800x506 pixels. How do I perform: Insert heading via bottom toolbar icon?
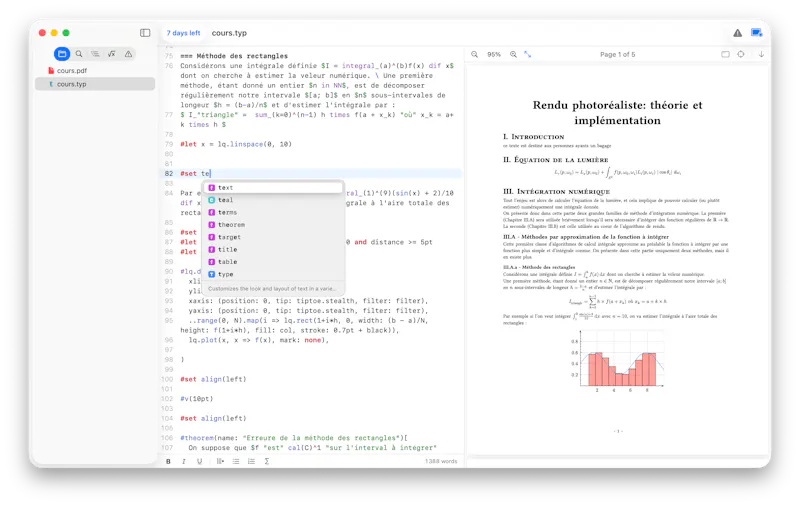pyautogui.click(x=220, y=461)
